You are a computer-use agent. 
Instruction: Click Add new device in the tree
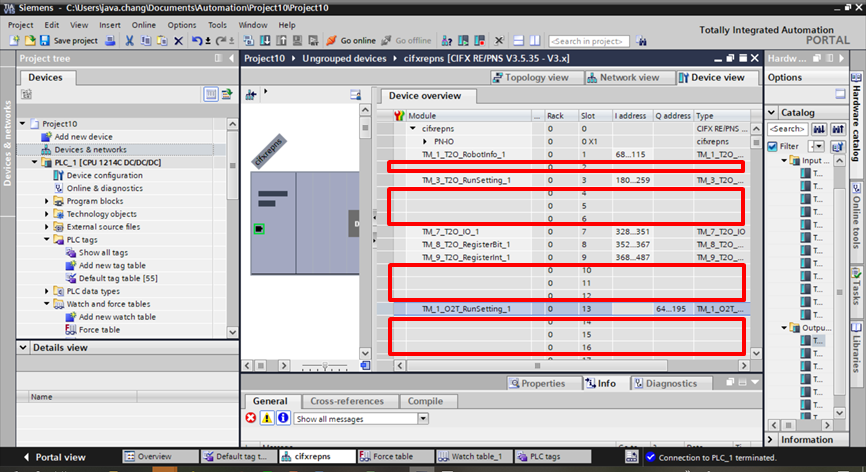pos(83,136)
